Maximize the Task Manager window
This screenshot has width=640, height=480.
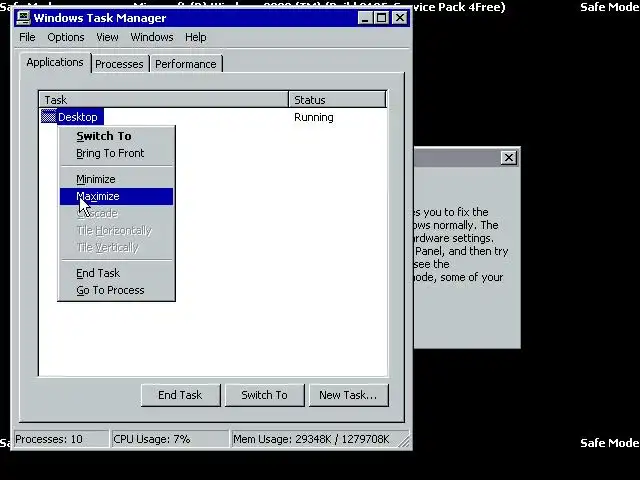tap(382, 18)
